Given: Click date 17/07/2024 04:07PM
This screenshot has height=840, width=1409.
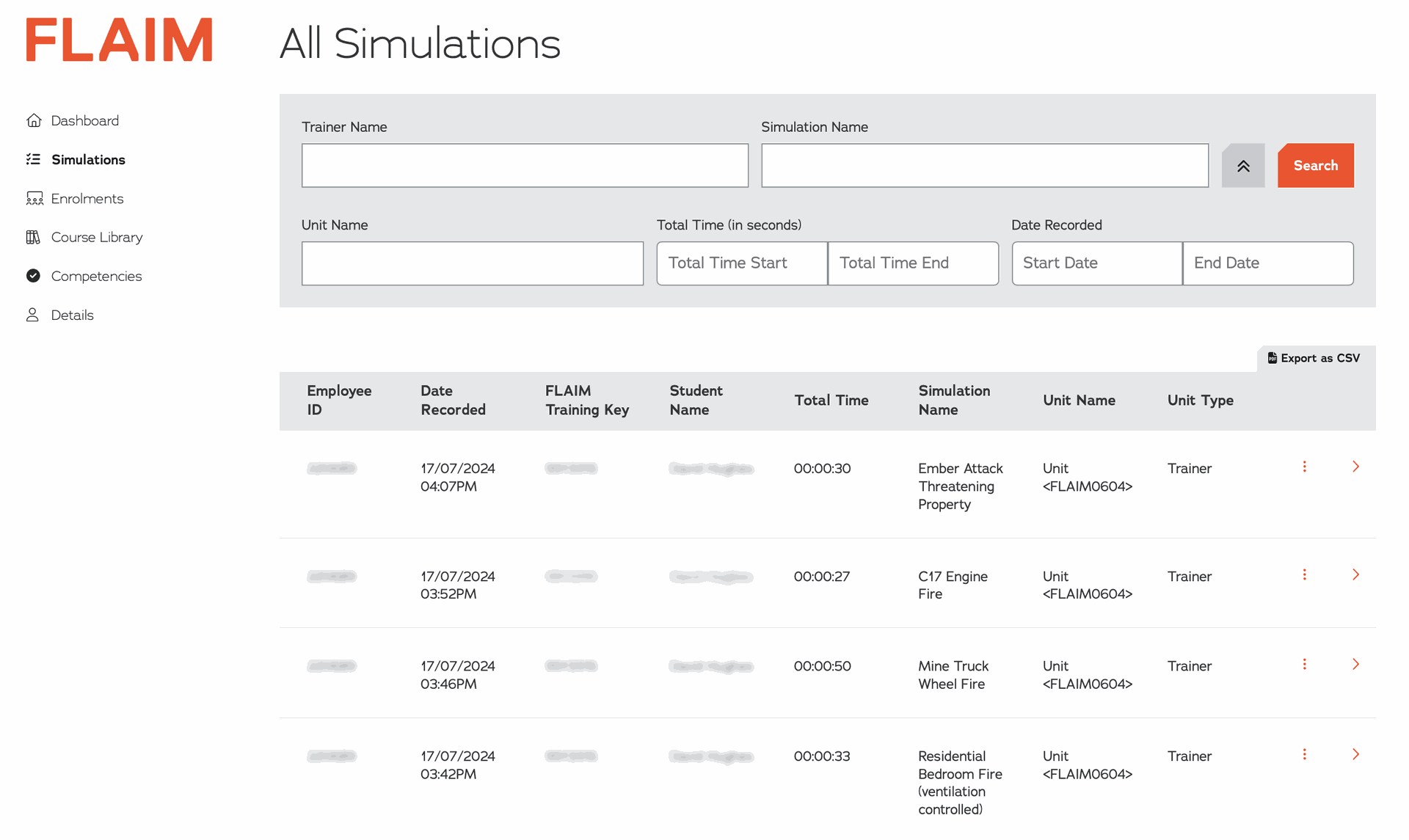Looking at the screenshot, I should 458,478.
